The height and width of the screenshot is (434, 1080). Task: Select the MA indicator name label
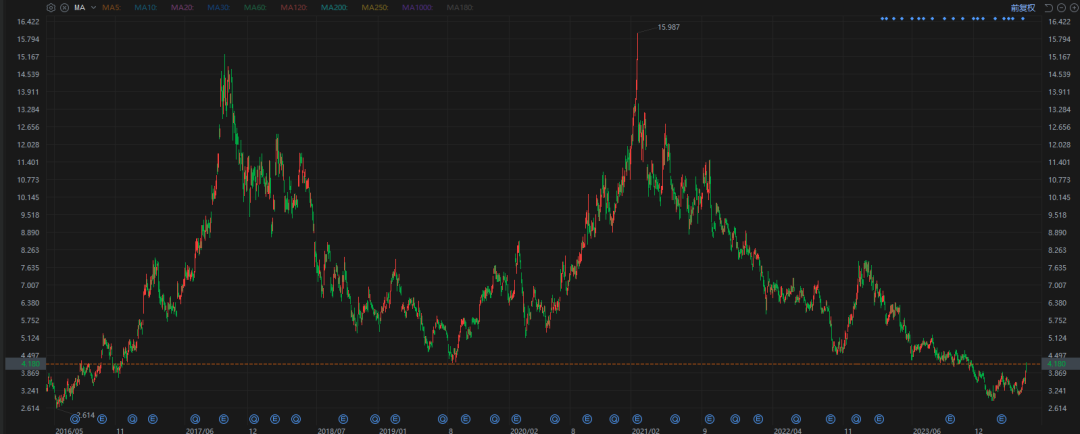(79, 7)
